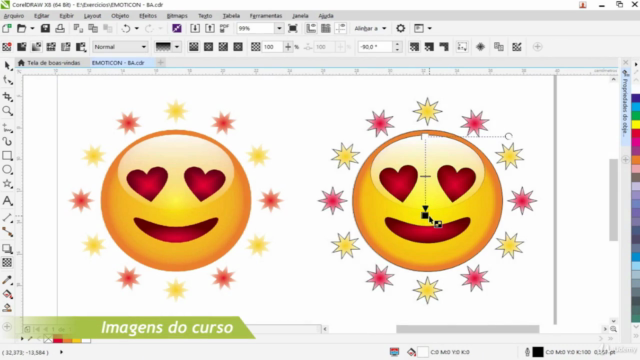Select the Transparency checkerboard tool
640x360 pixels.
coord(7,262)
